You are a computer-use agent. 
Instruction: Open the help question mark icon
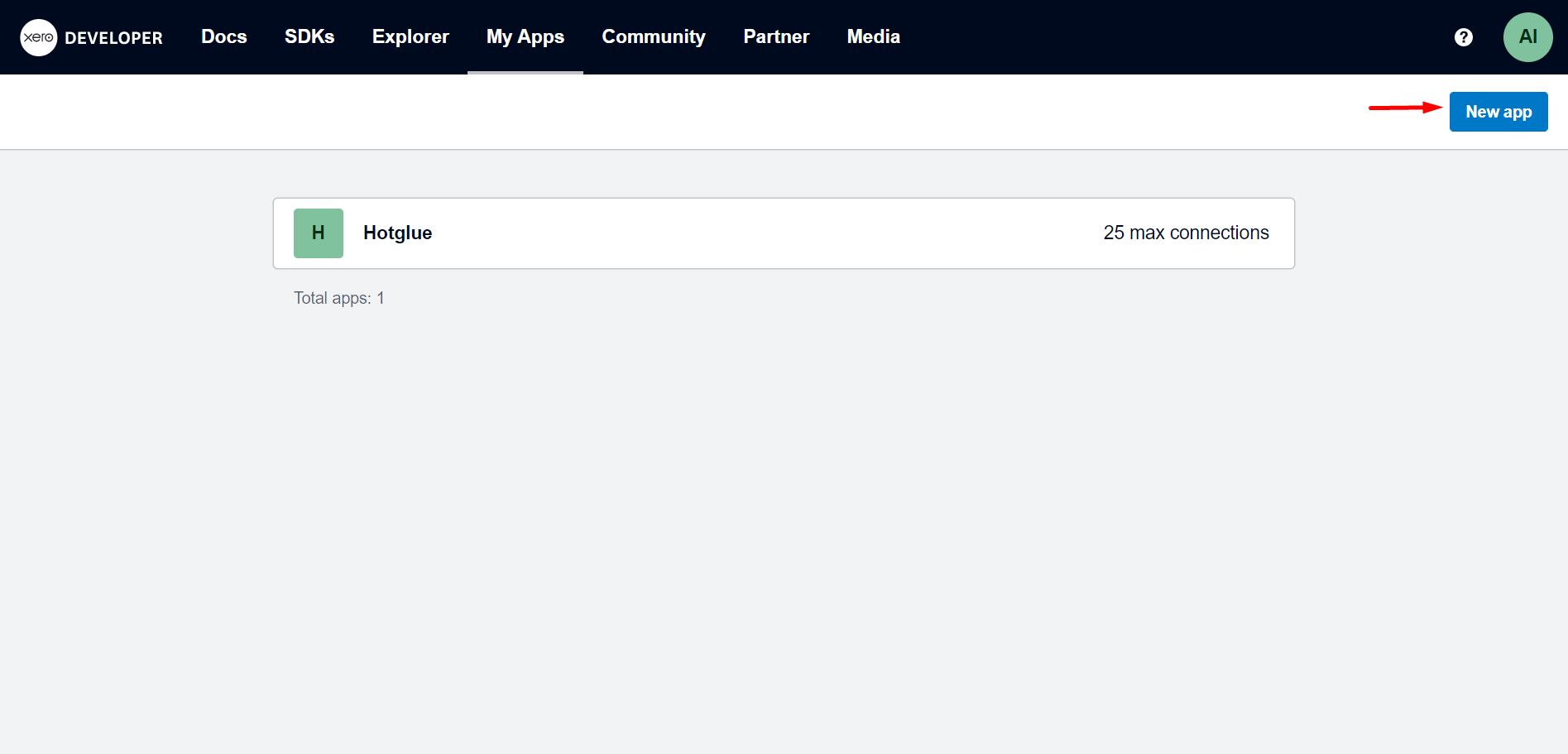point(1463,37)
